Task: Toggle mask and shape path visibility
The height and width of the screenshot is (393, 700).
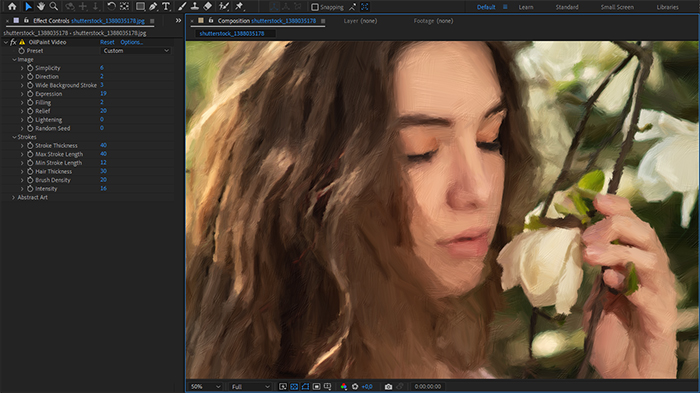Action: (305, 386)
